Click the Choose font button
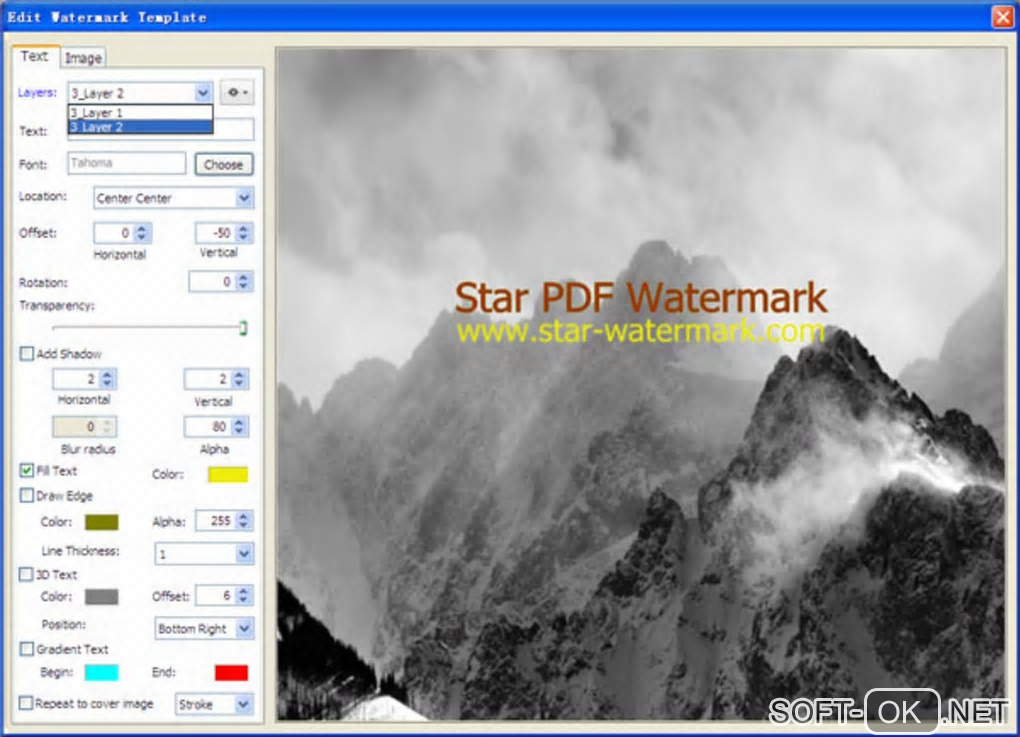This screenshot has height=737, width=1020. point(223,165)
